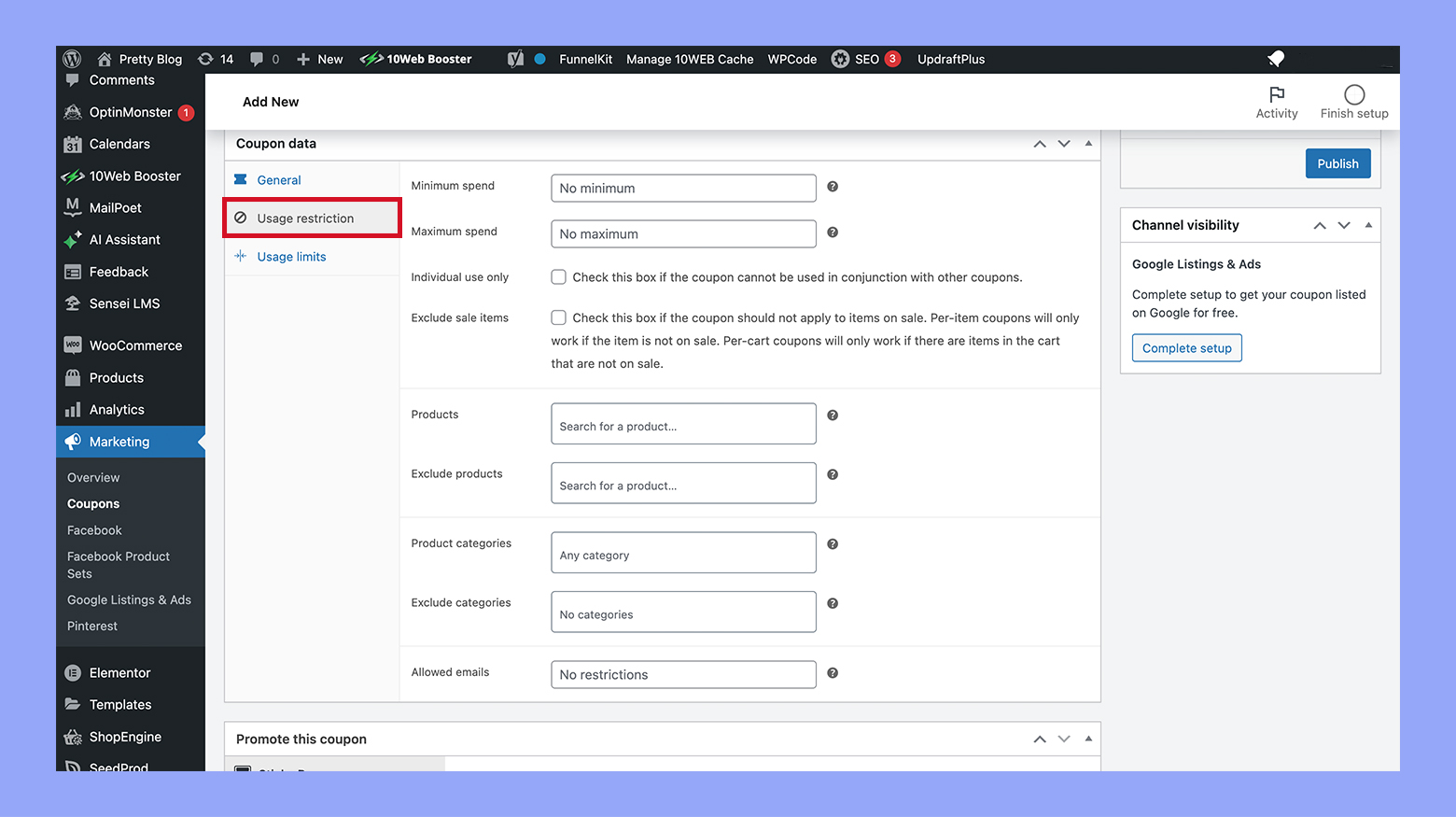Click the help icon beside Minimum spend
Screen dimensions: 1456x817
(x=832, y=187)
